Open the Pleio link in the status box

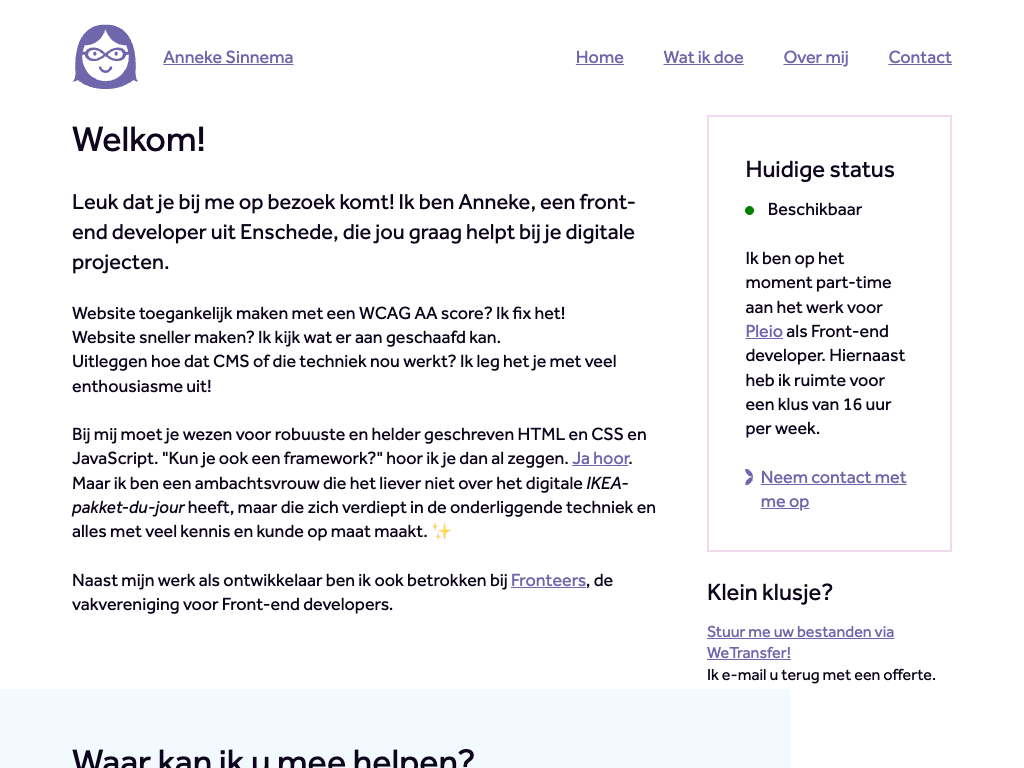(x=764, y=331)
